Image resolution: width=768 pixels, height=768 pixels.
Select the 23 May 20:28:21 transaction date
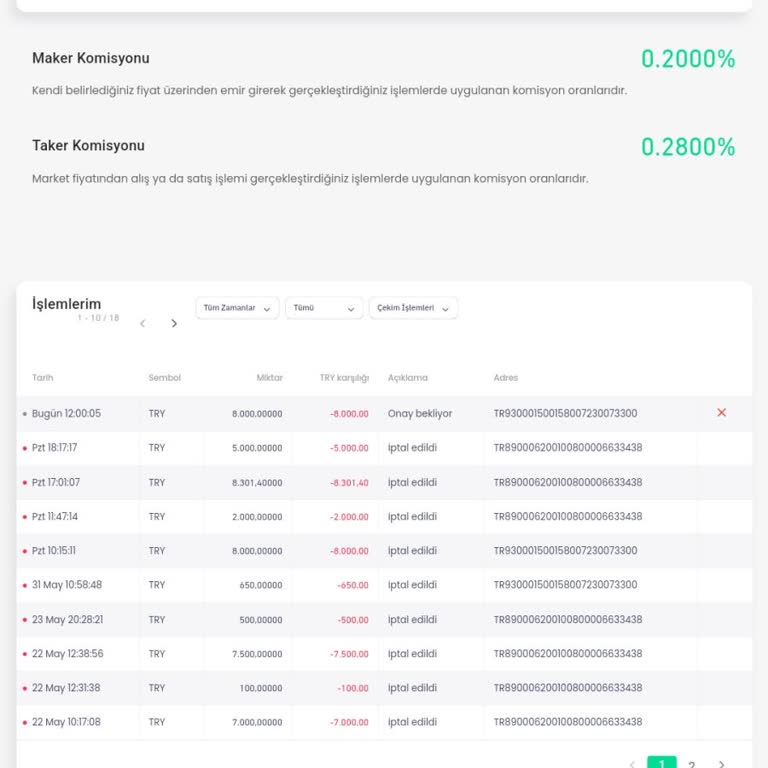[x=68, y=620]
